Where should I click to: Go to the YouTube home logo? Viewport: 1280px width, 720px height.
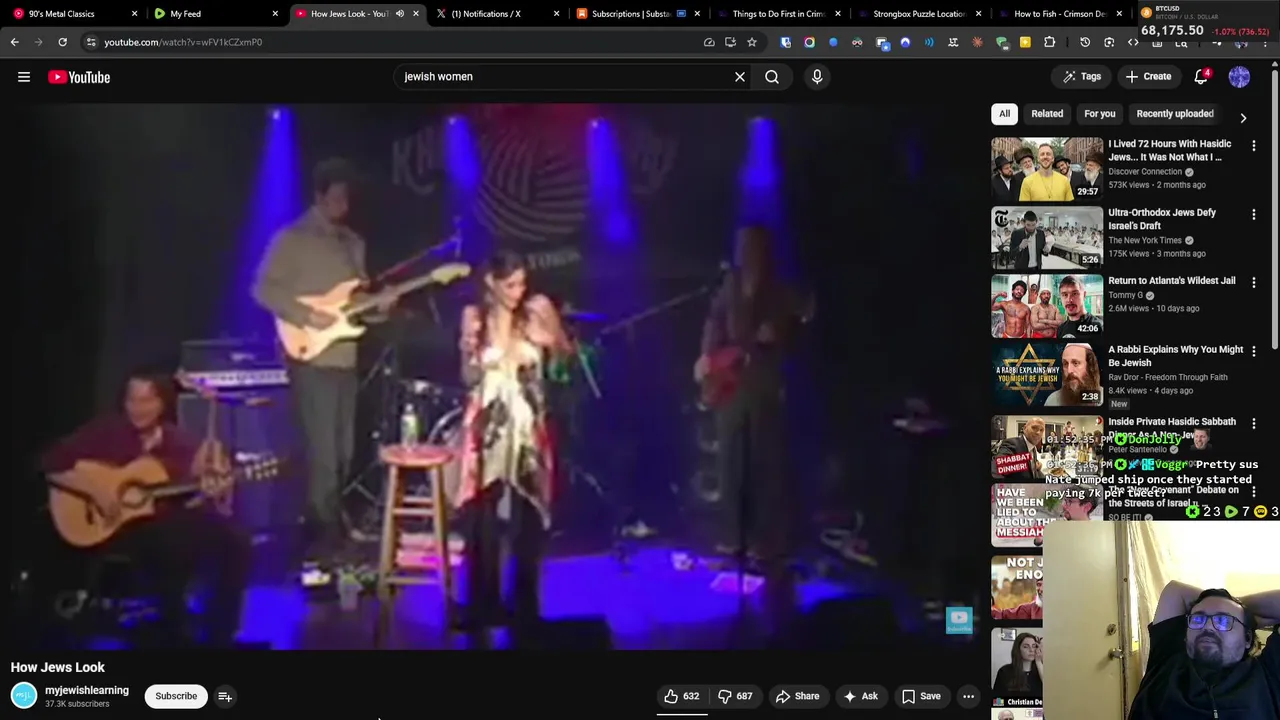pos(79,77)
